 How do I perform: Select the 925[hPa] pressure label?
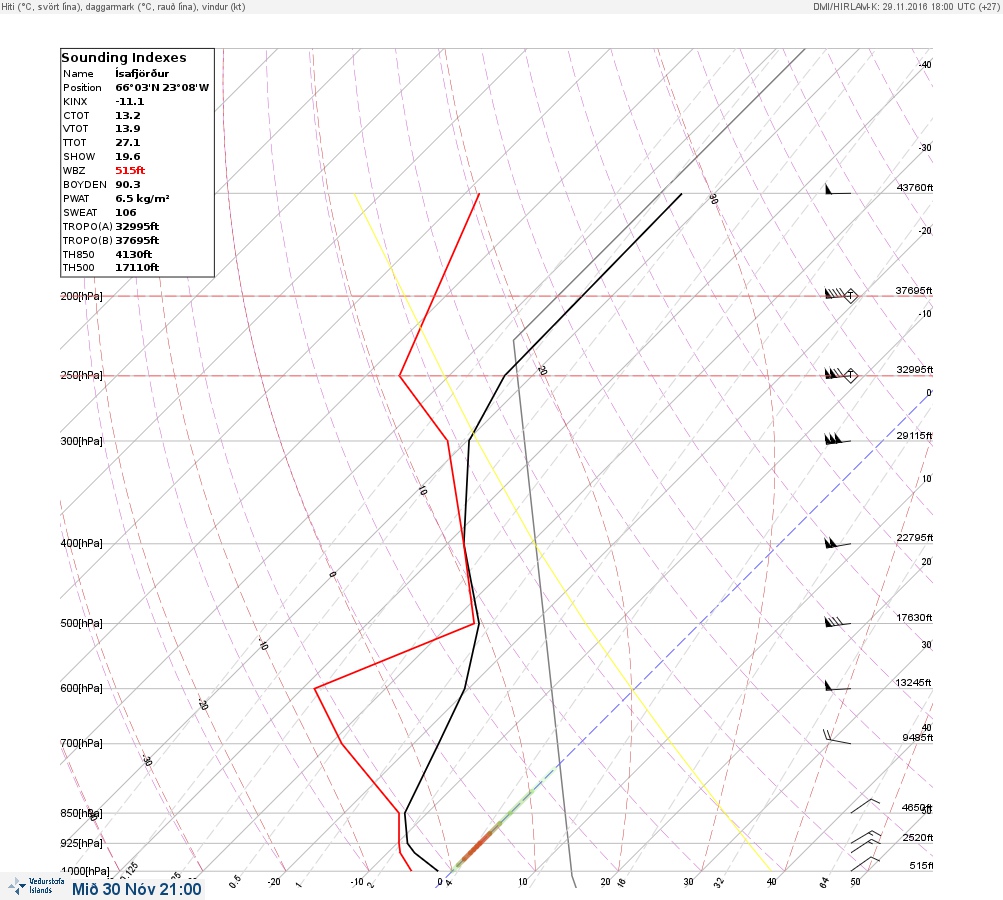click(81, 843)
